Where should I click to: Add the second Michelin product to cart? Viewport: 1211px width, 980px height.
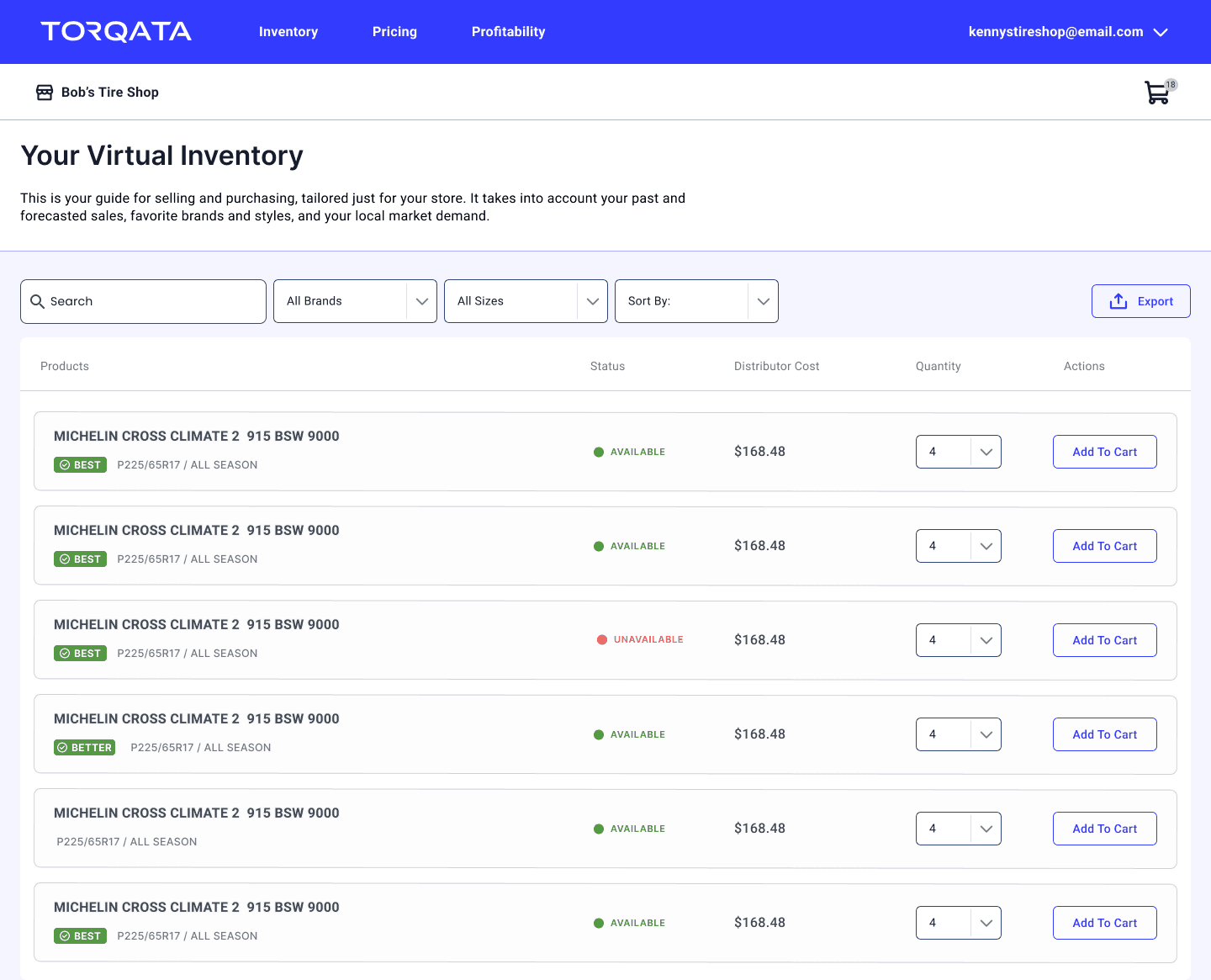coord(1104,546)
